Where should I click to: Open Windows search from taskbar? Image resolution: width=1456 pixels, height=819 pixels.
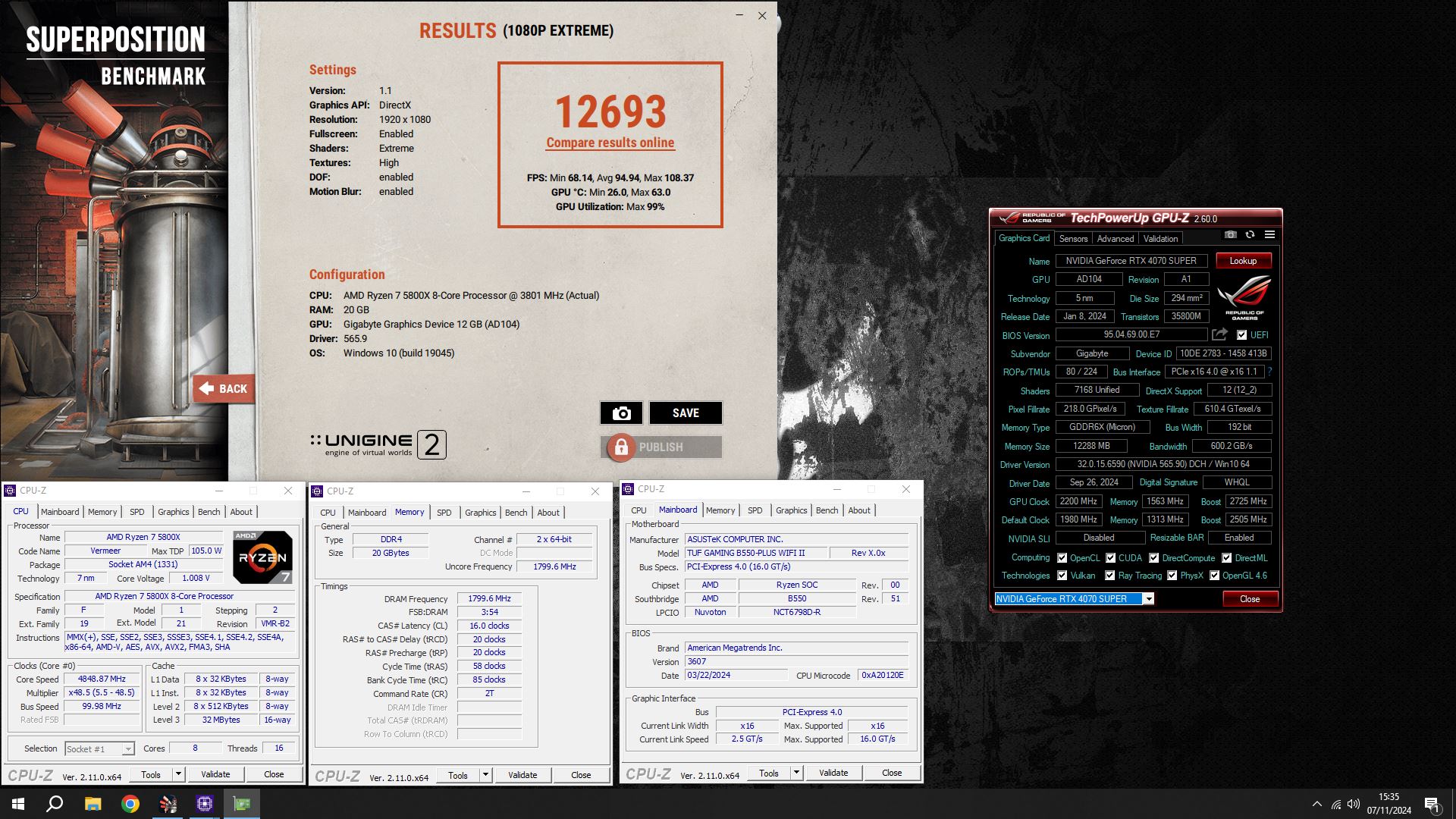click(x=55, y=804)
